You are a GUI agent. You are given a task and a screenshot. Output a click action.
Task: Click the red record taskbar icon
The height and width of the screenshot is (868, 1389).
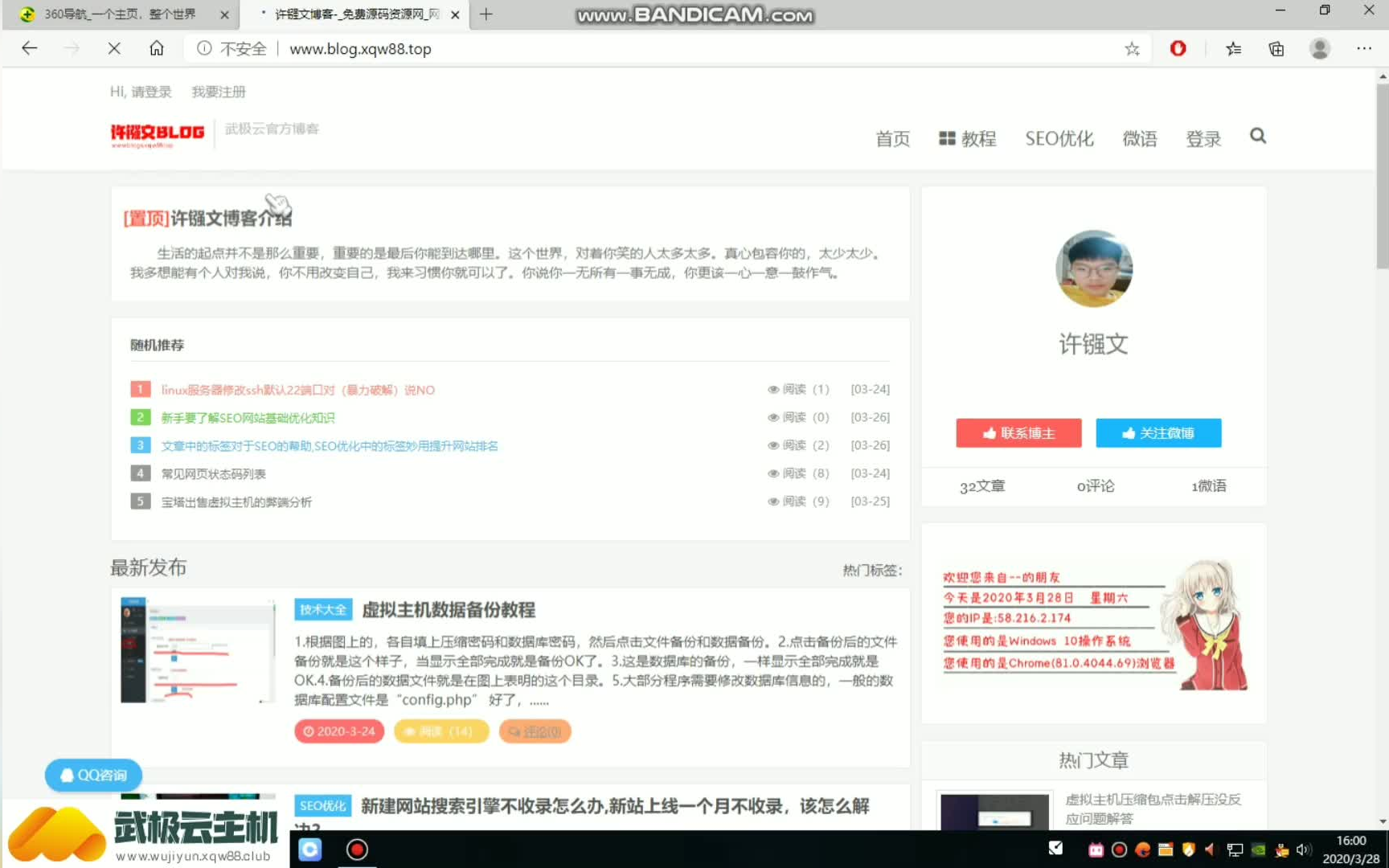[x=357, y=850]
